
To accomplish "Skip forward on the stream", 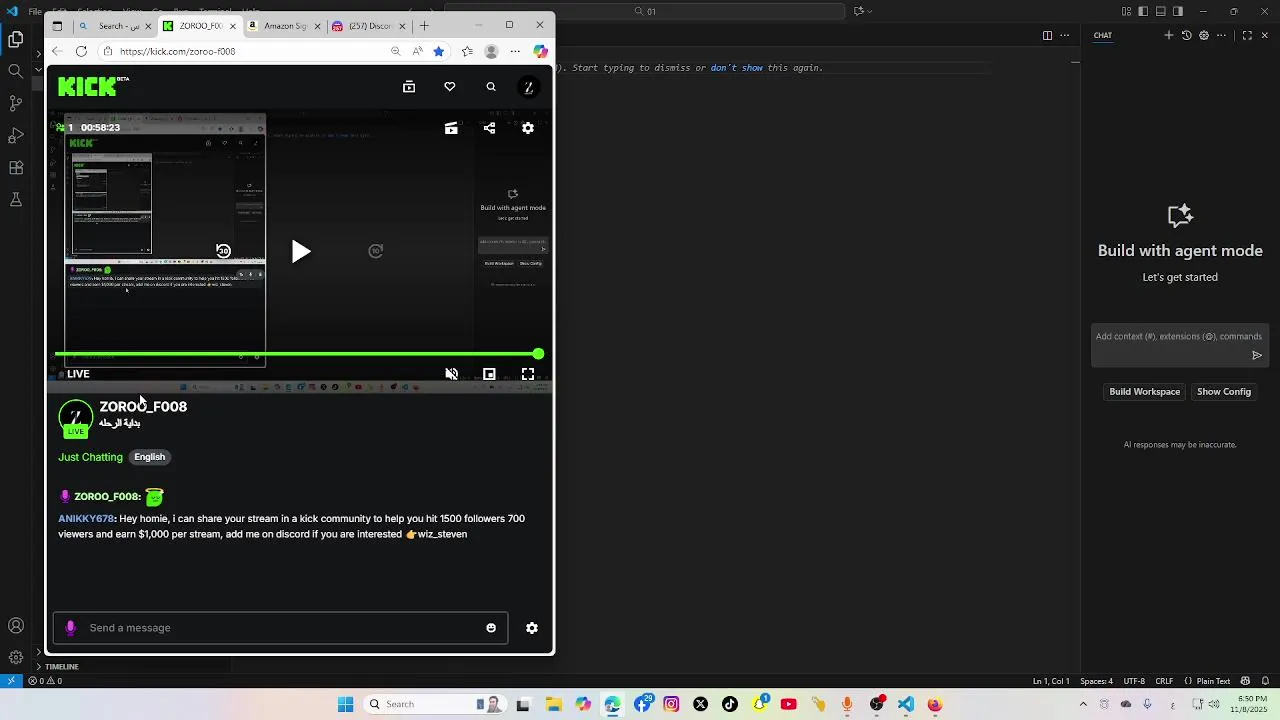I will [x=376, y=251].
